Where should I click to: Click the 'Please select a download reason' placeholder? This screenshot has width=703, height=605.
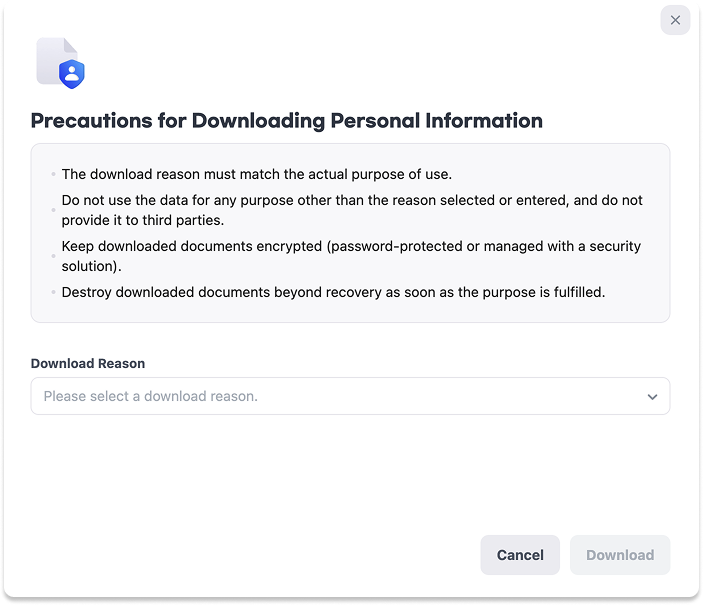click(151, 396)
